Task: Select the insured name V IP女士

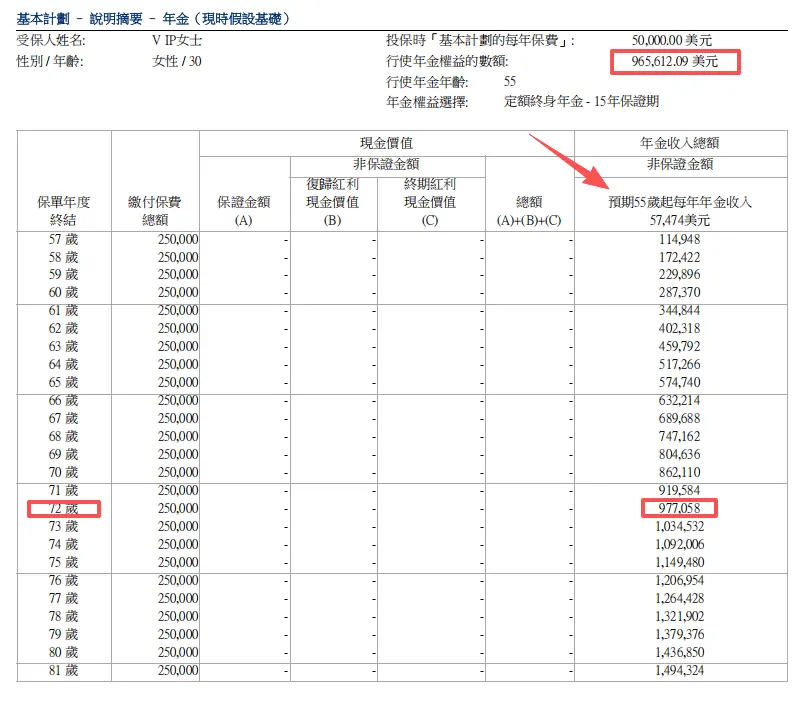Action: (x=177, y=40)
